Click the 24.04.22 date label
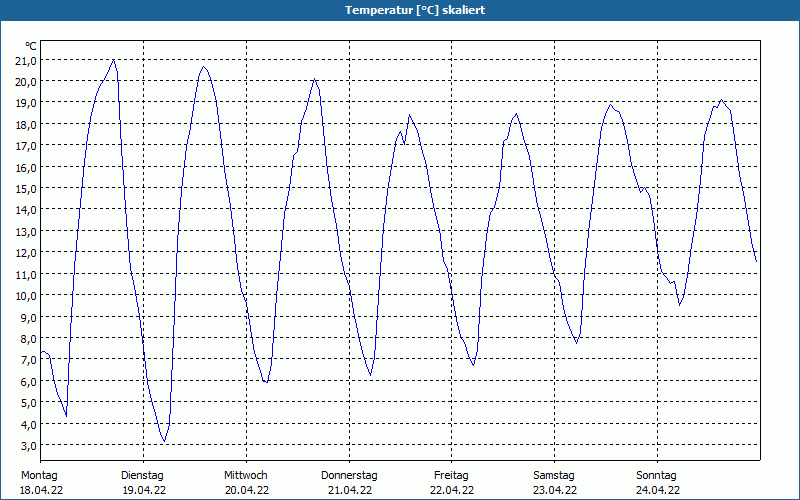 pos(657,490)
